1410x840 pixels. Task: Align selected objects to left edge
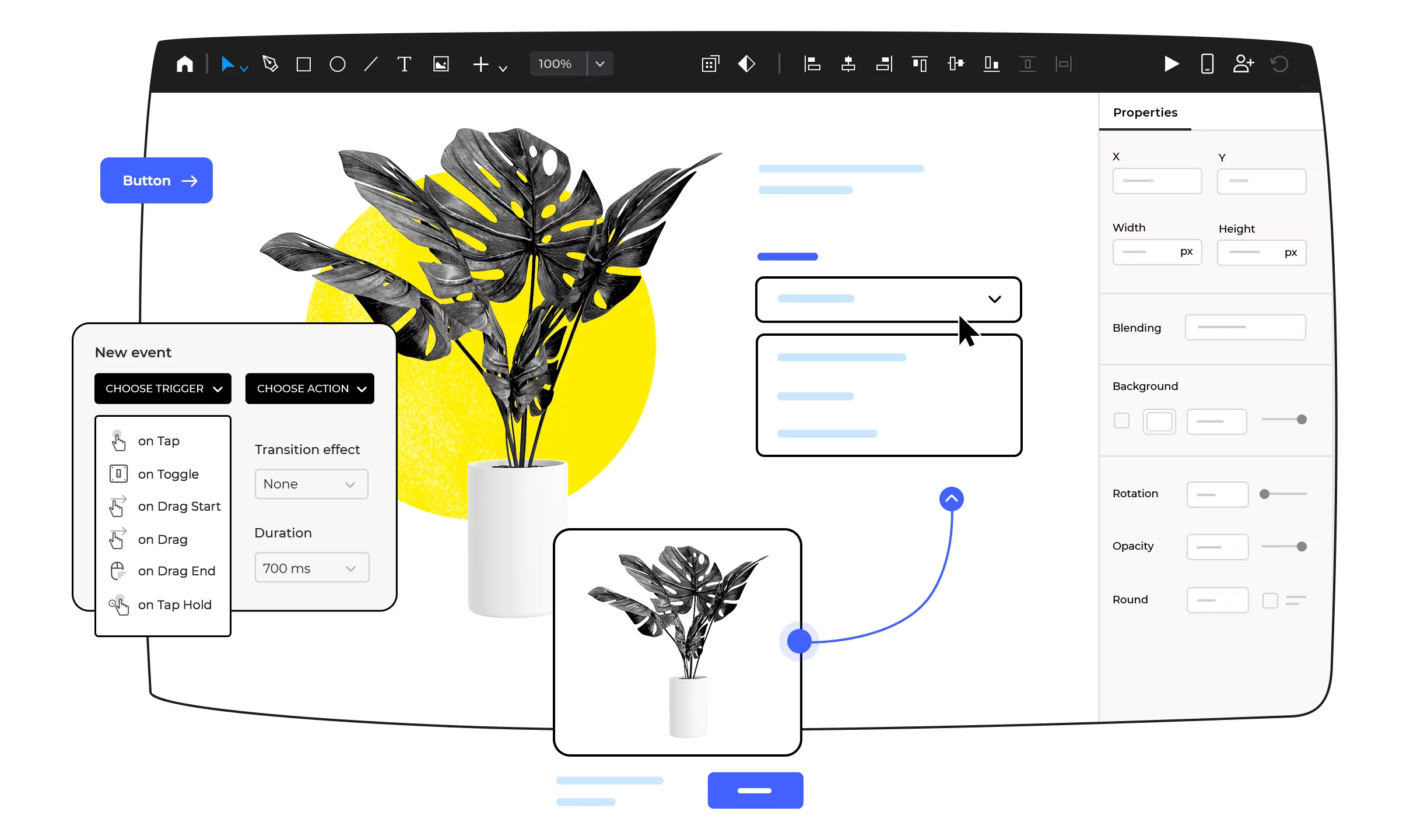[812, 64]
